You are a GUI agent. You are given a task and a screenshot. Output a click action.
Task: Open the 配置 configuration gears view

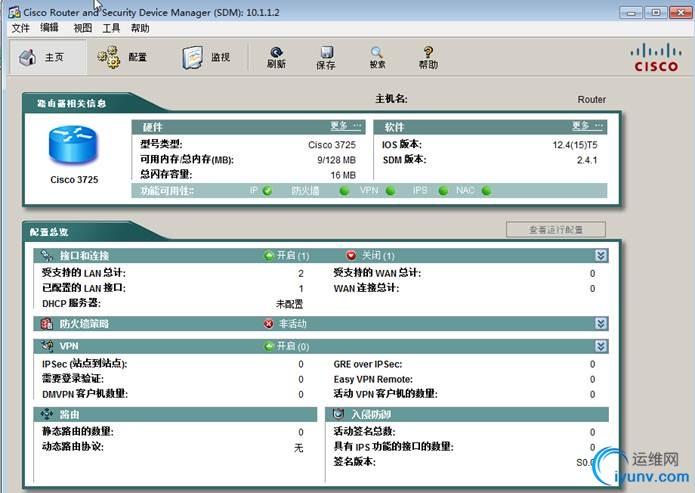[122, 57]
